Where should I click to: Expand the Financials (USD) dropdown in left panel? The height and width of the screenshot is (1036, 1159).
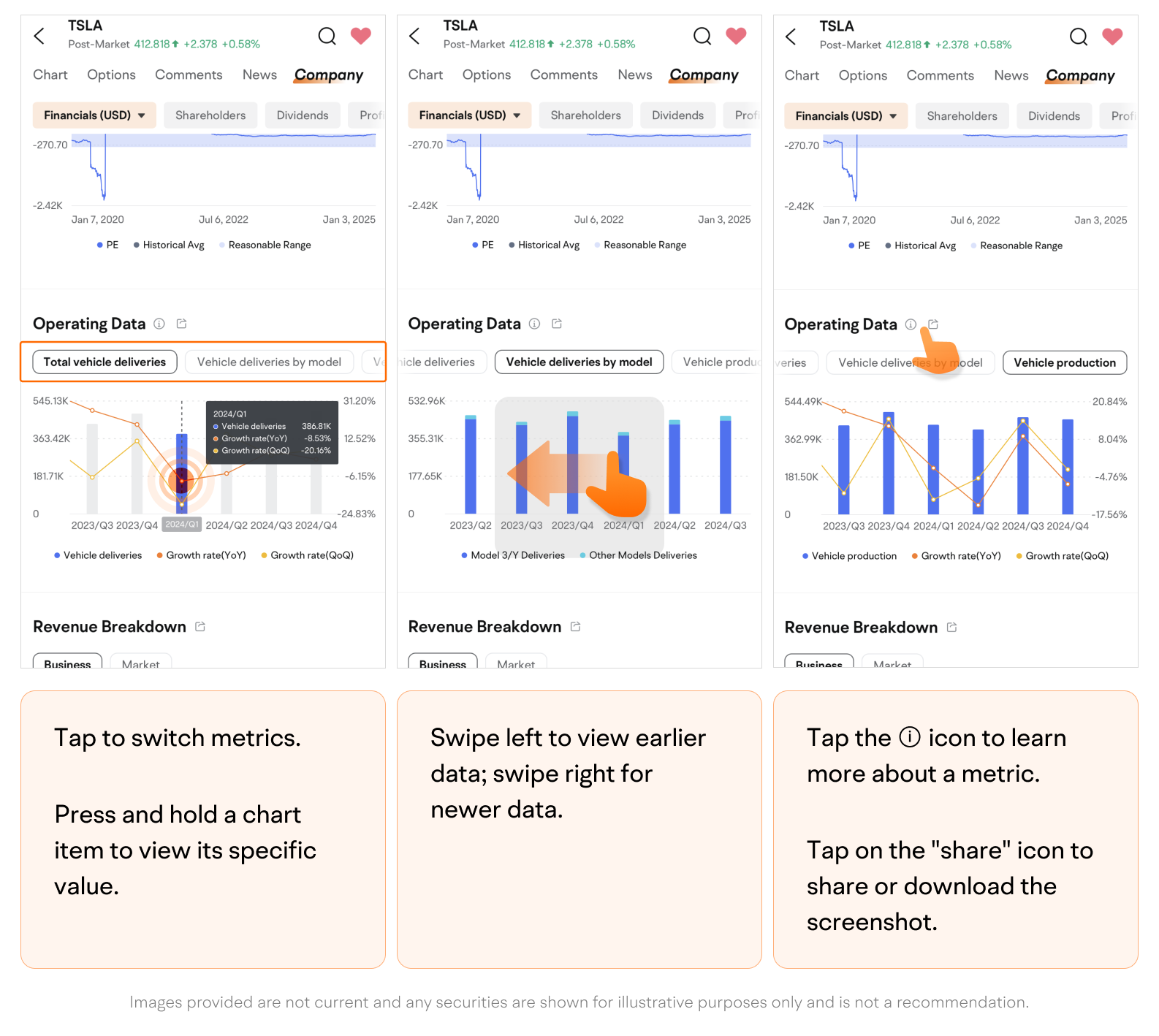pyautogui.click(x=94, y=115)
